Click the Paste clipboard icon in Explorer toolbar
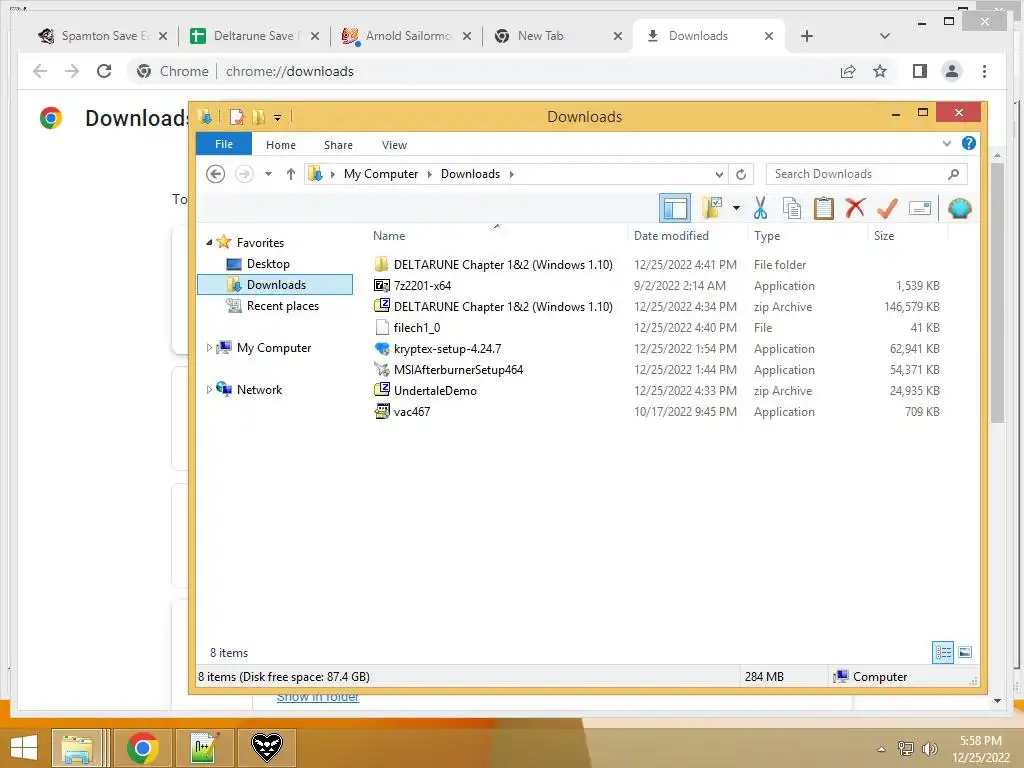The height and width of the screenshot is (768, 1024). pos(824,208)
